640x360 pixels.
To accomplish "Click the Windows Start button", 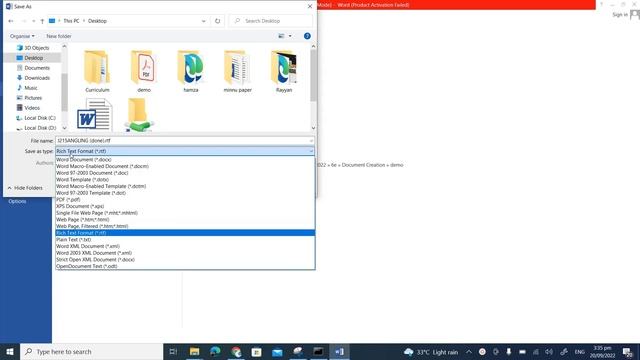I will 10,351.
